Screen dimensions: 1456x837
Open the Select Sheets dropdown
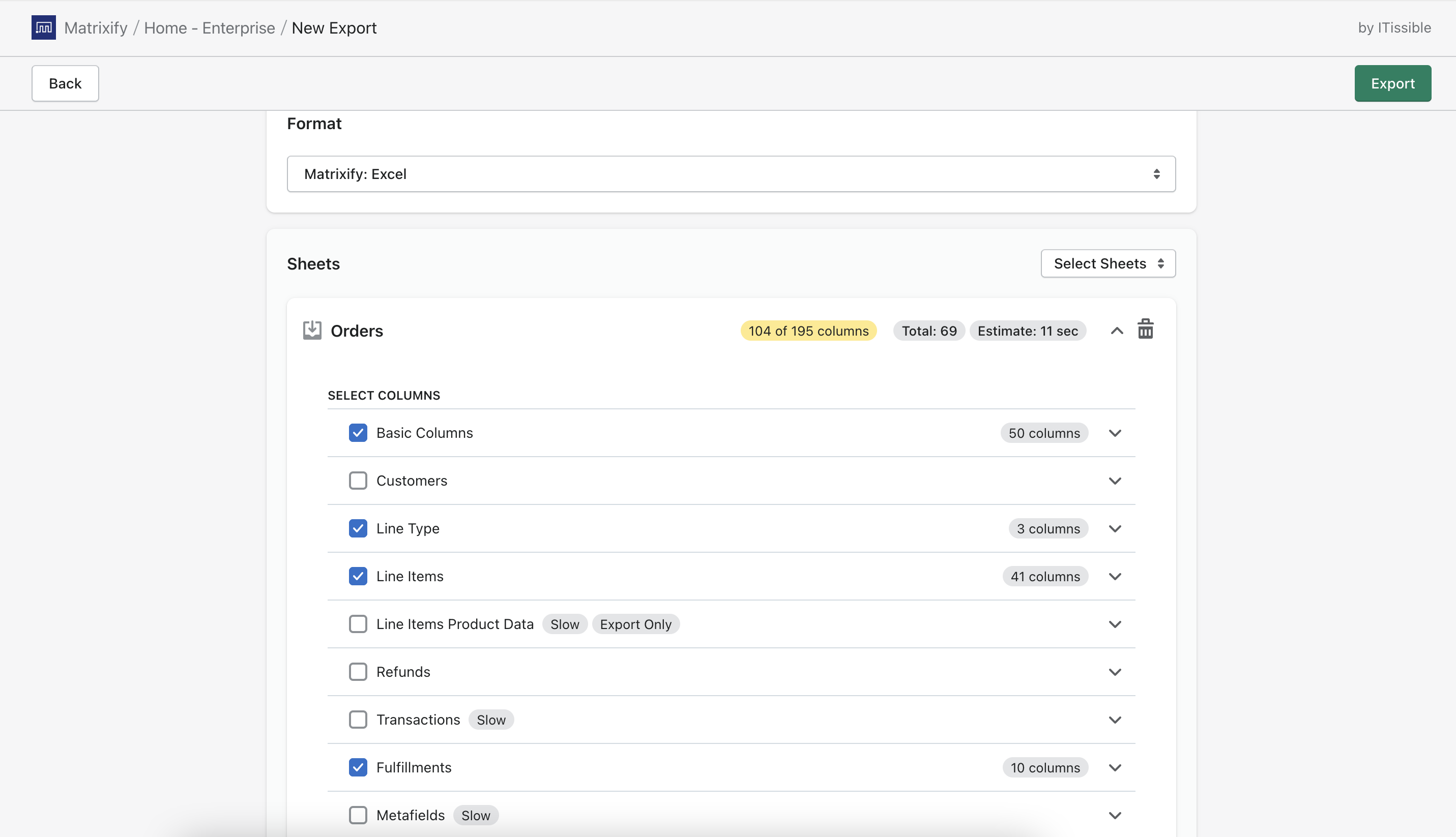[x=1108, y=263]
